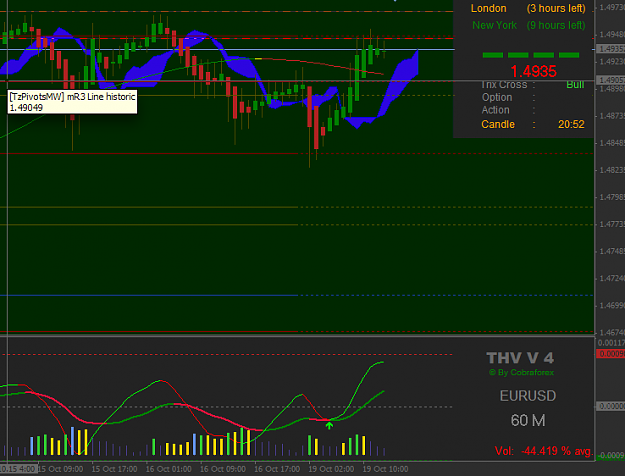This screenshot has height=476, width=625.
Task: Click the 1.4873 price scale label
Action: point(612,116)
